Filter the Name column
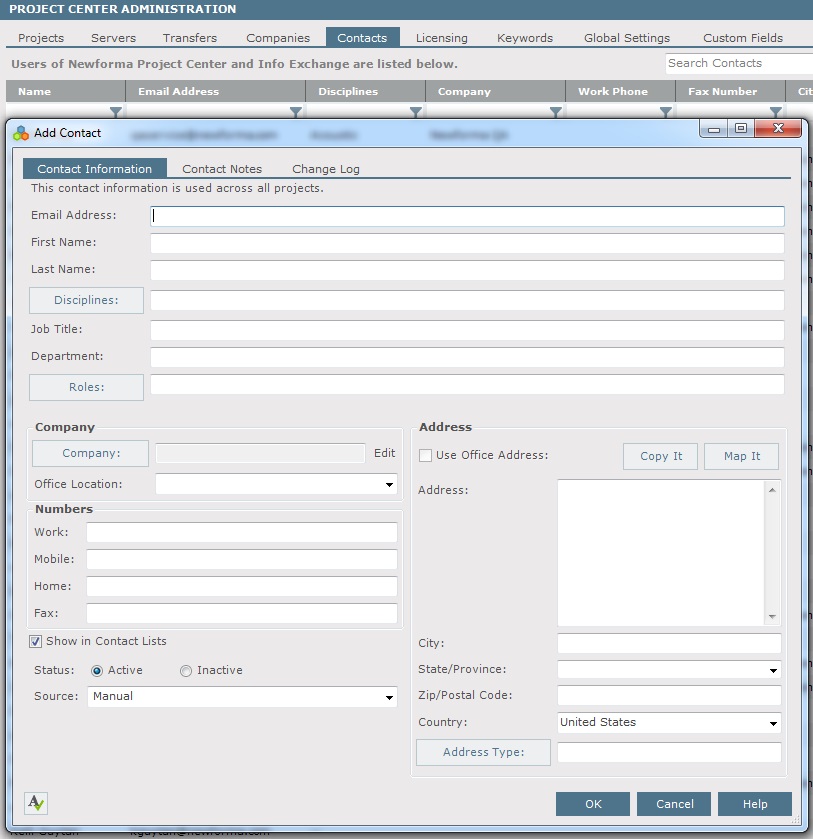Image resolution: width=813 pixels, height=839 pixels. (116, 112)
